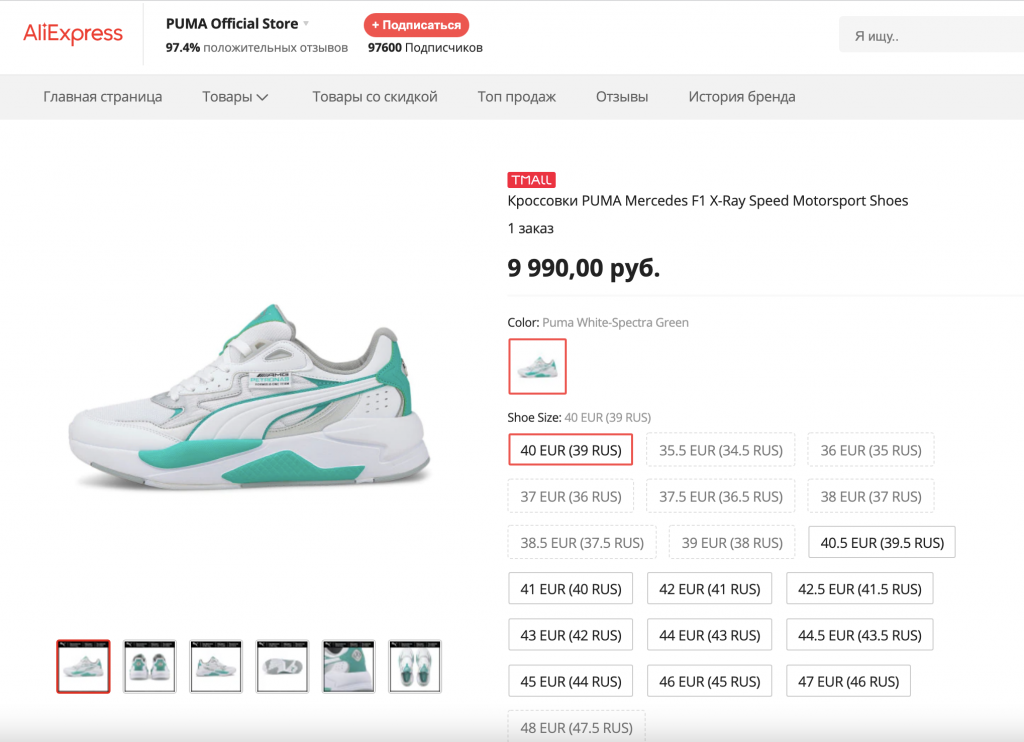The width and height of the screenshot is (1024, 742).
Task: Select the Puma White-Spectra Green color swatch
Action: pos(537,366)
